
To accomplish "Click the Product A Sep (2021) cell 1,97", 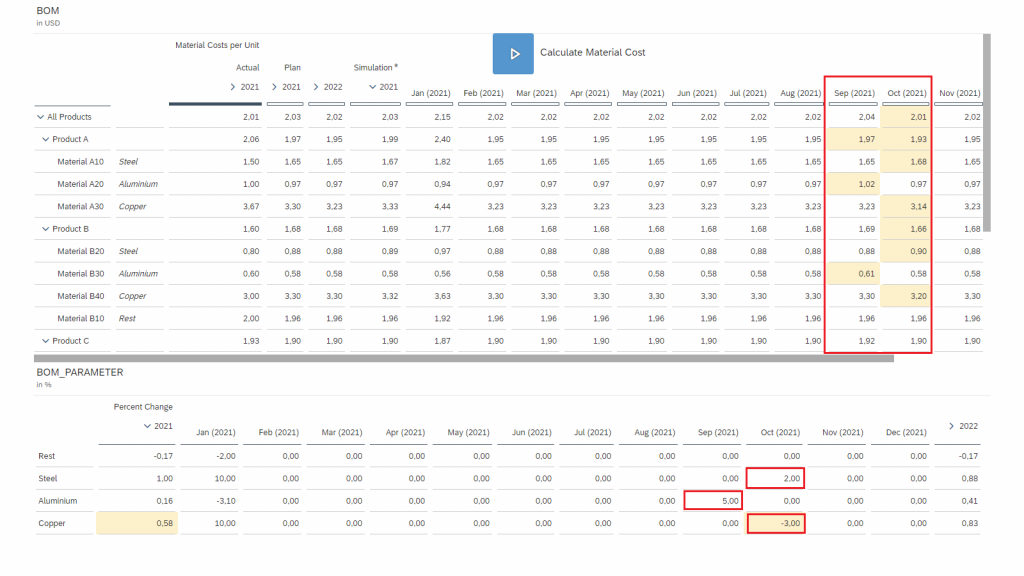I will point(853,139).
